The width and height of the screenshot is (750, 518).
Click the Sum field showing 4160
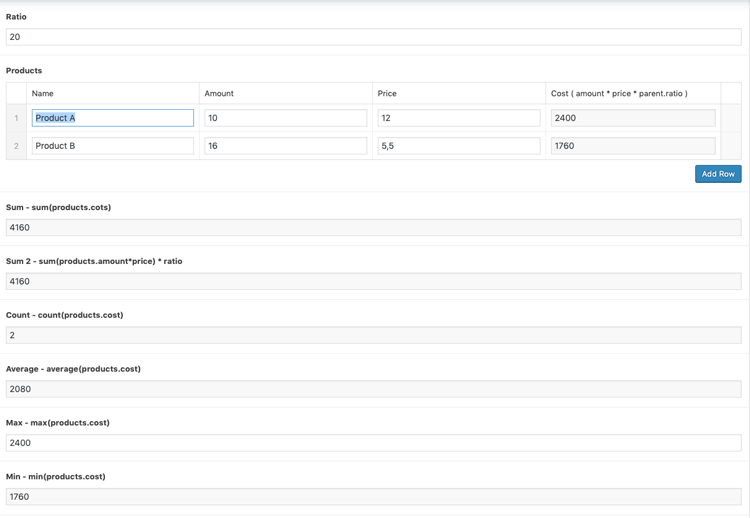point(374,228)
